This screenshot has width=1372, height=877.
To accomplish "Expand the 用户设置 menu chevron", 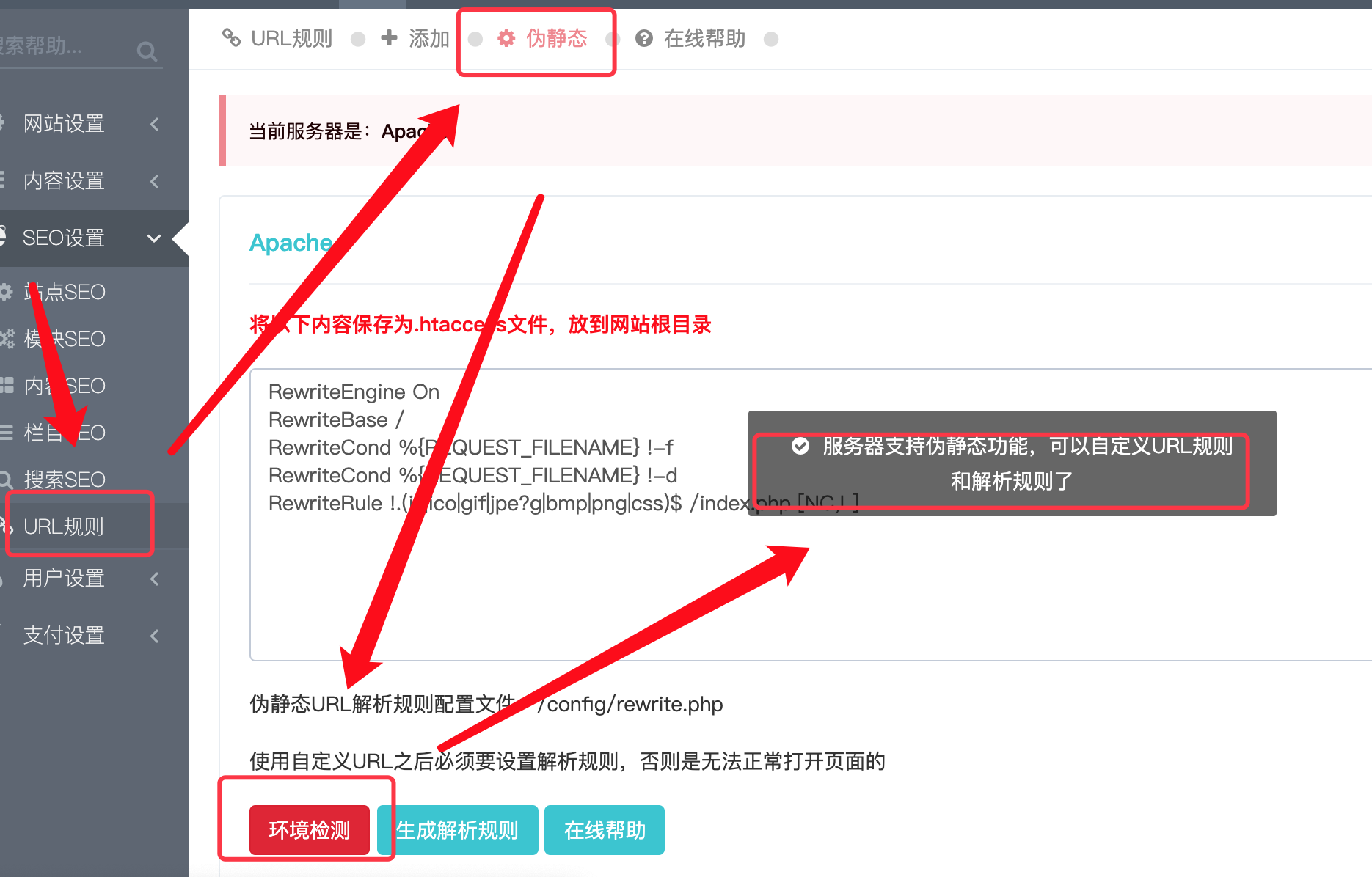I will click(155, 579).
